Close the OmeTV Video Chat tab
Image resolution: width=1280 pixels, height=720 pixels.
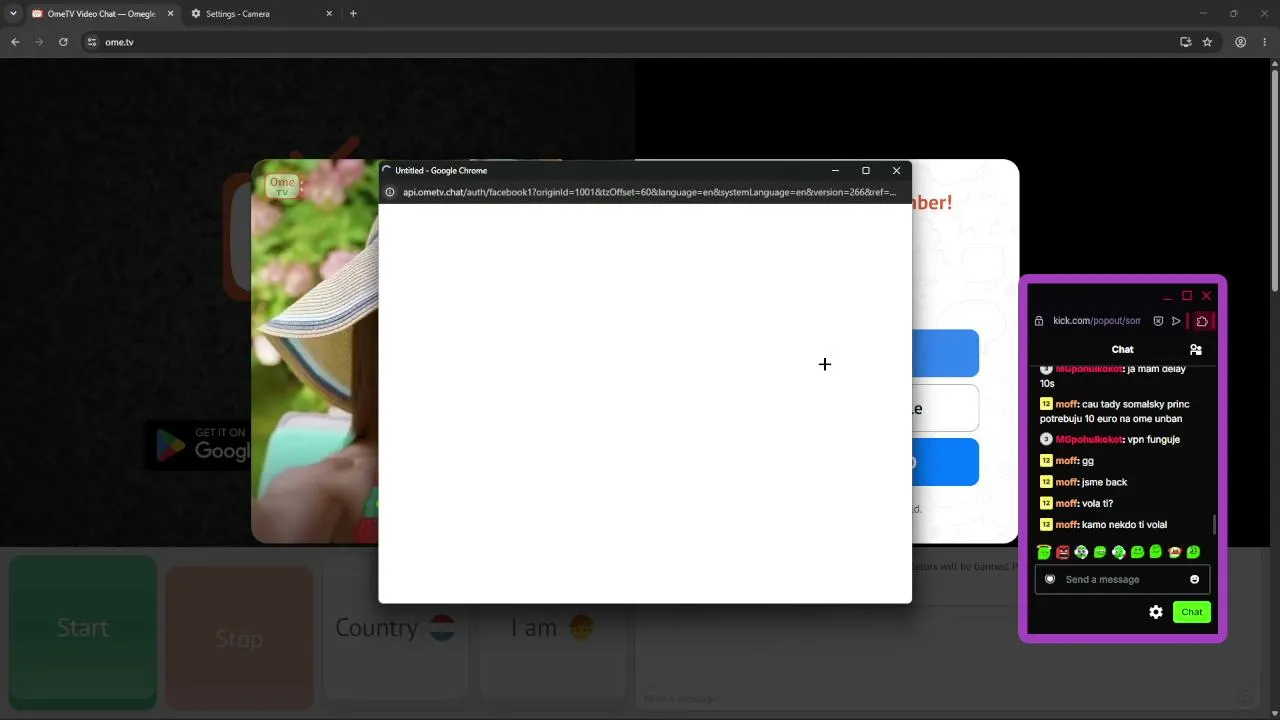(x=169, y=14)
